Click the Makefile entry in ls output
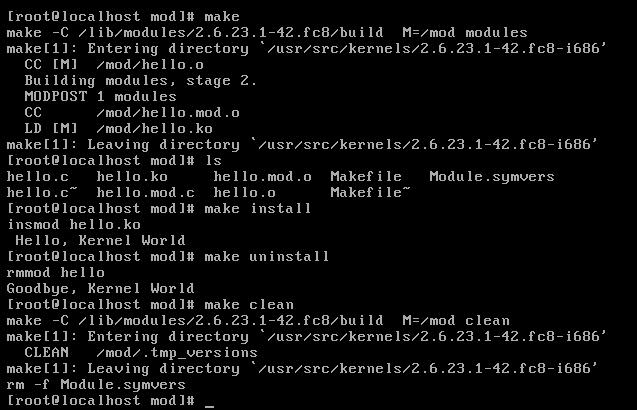This screenshot has width=637, height=410. 366,177
